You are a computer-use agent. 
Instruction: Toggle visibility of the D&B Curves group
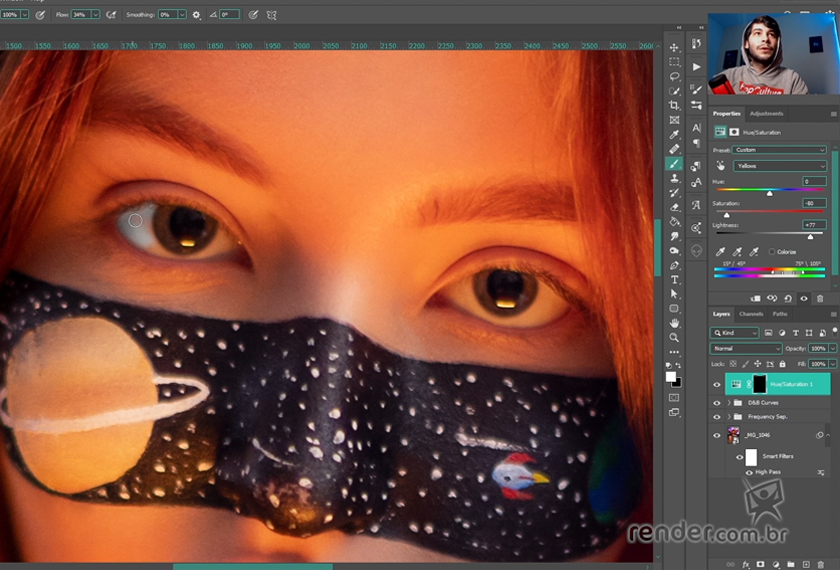(716, 403)
